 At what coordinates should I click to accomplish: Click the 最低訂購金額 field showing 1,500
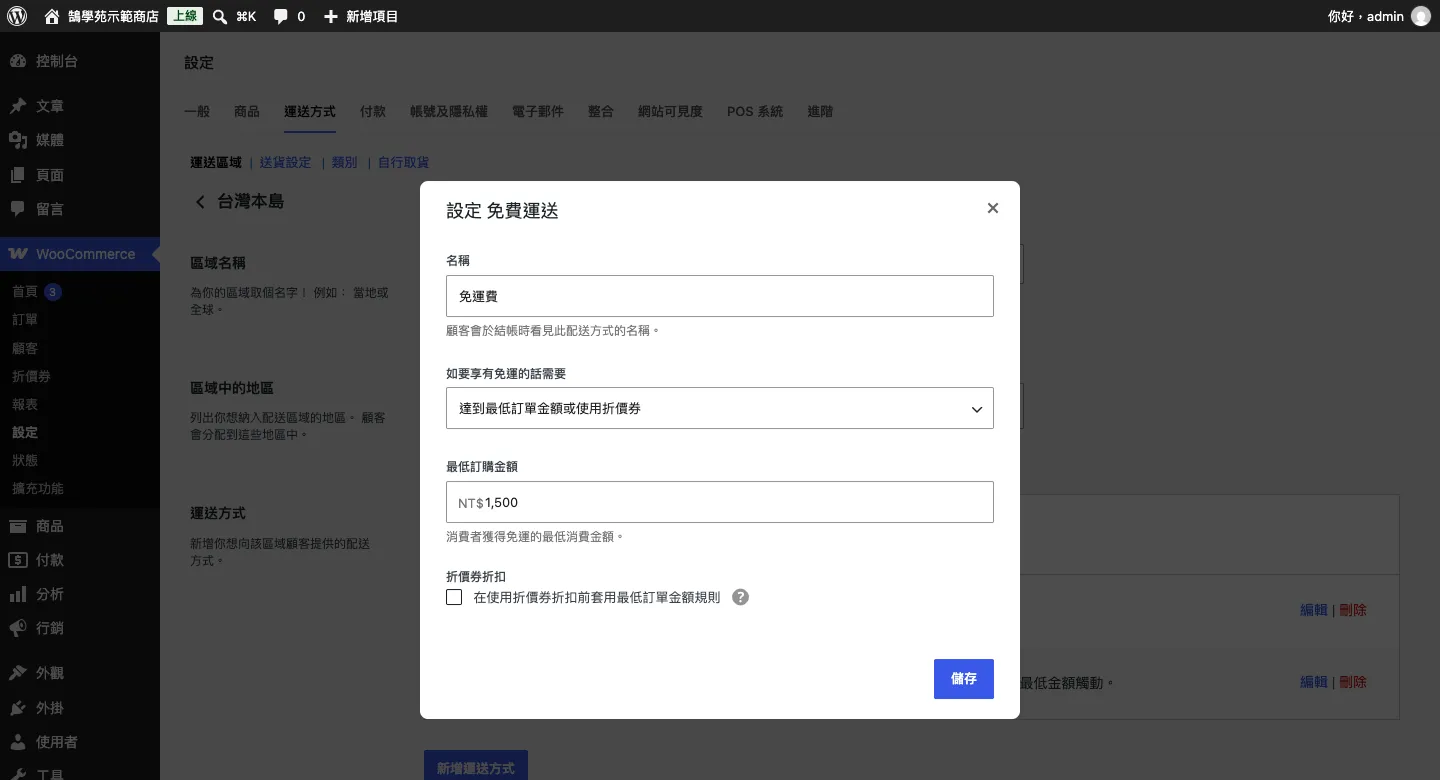(720, 502)
